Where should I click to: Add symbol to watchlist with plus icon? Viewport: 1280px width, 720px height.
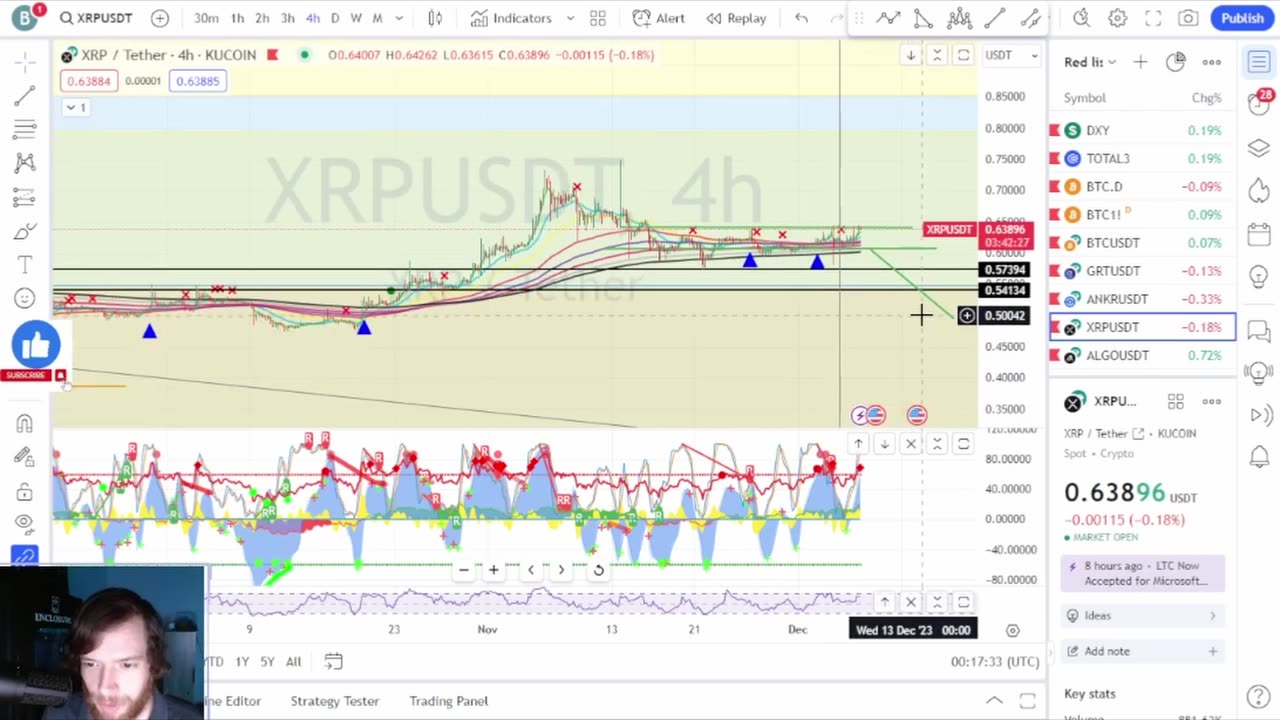pyautogui.click(x=1140, y=62)
